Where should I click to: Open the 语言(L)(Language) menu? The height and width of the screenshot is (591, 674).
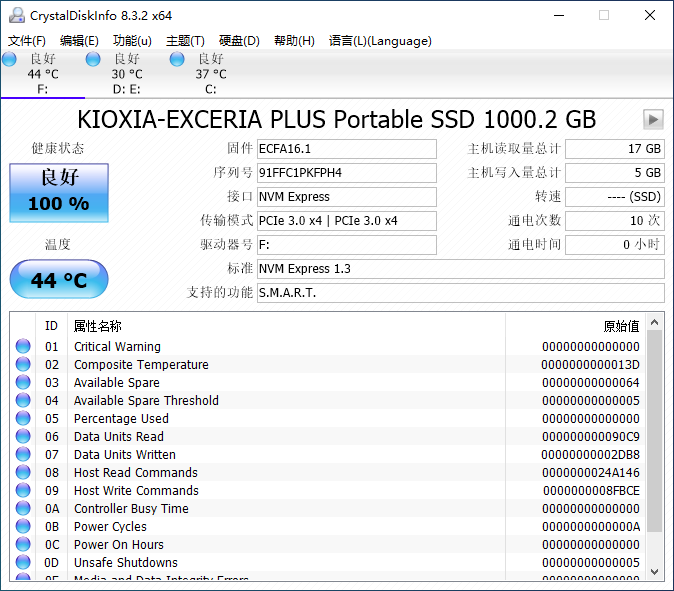[380, 41]
